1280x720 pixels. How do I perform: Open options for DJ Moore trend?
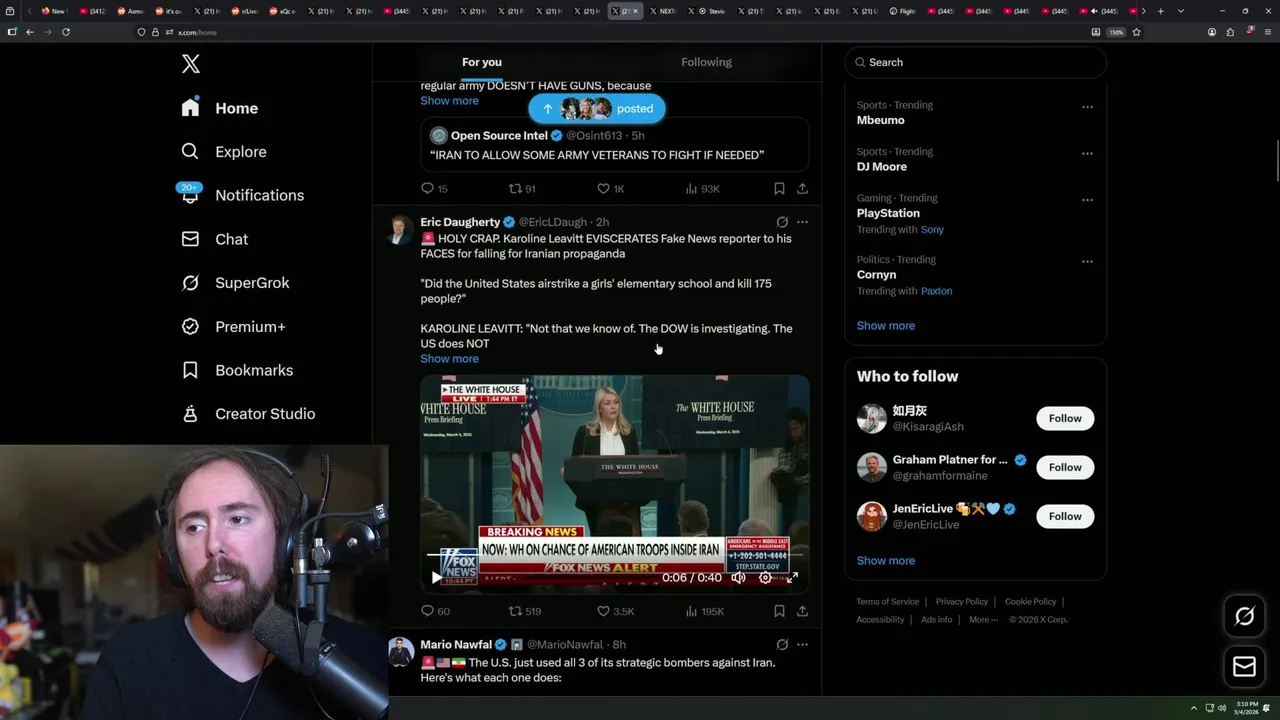click(x=1087, y=153)
